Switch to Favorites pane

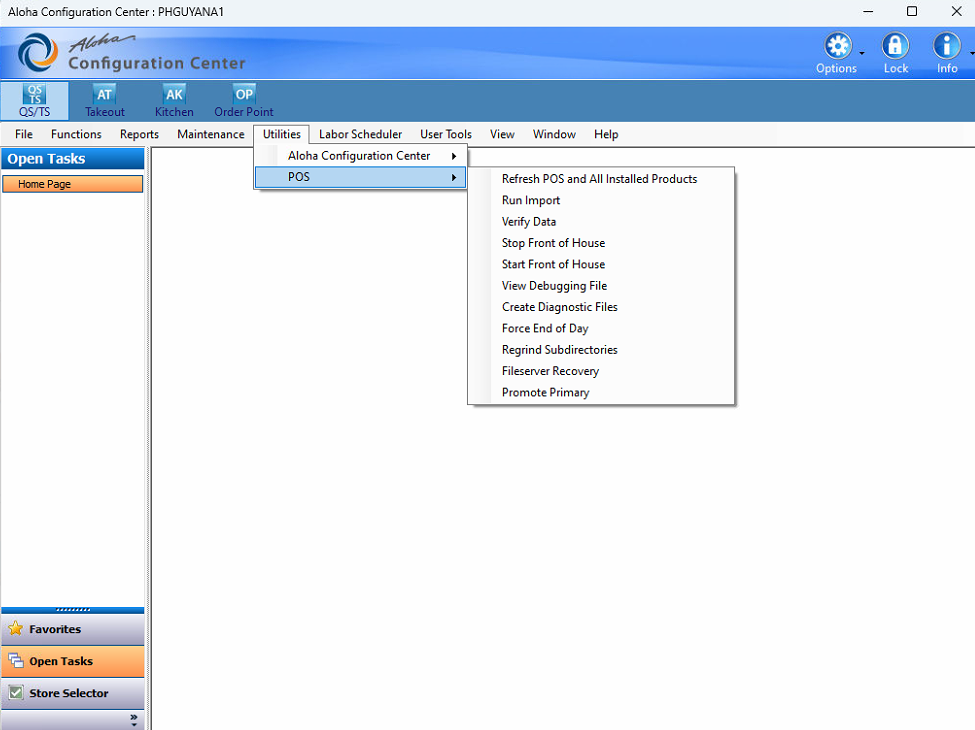[x=73, y=629]
